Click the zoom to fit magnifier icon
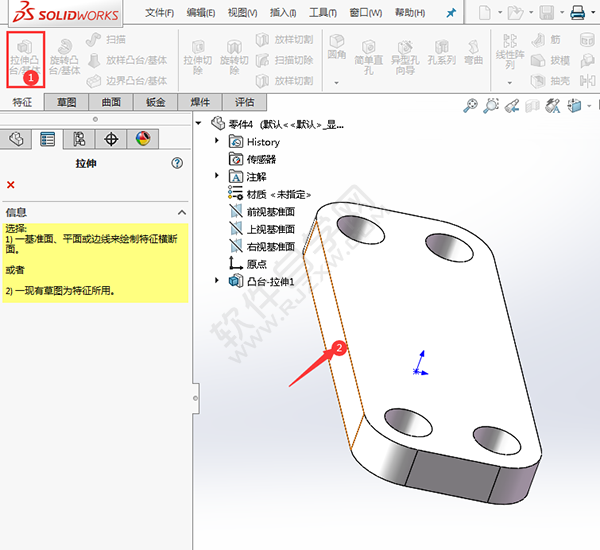Viewport: 600px width, 550px height. pos(470,105)
